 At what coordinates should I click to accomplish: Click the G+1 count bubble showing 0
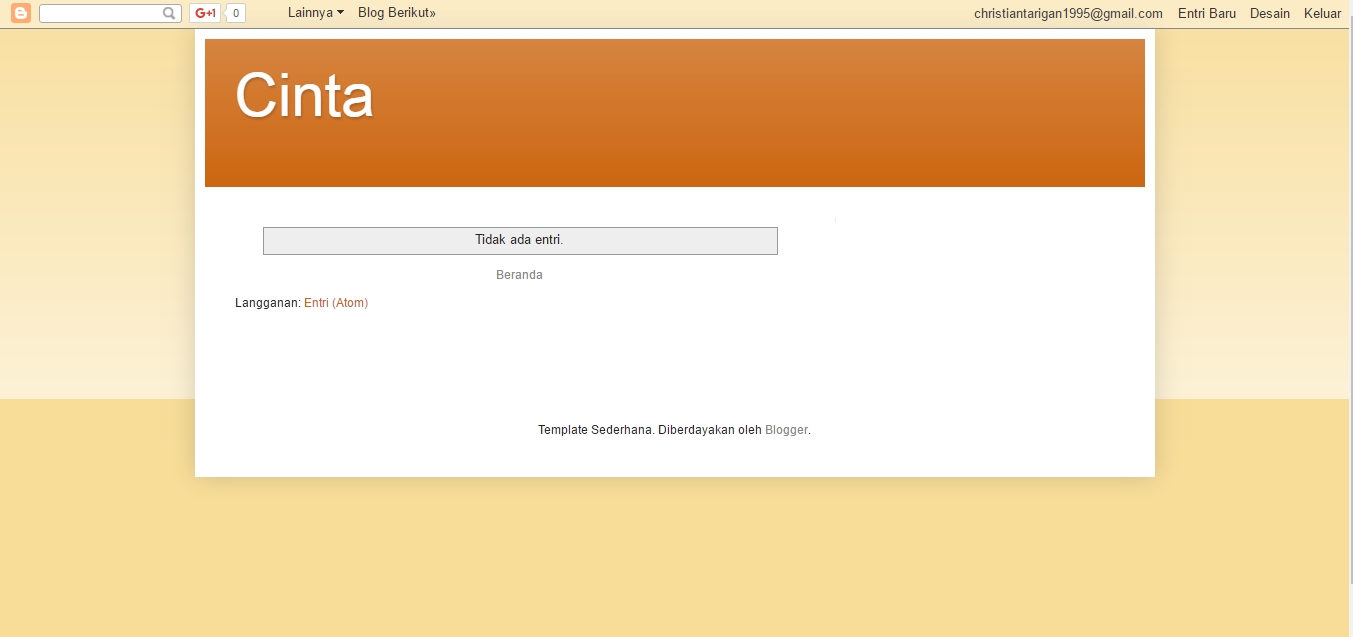pyautogui.click(x=235, y=14)
